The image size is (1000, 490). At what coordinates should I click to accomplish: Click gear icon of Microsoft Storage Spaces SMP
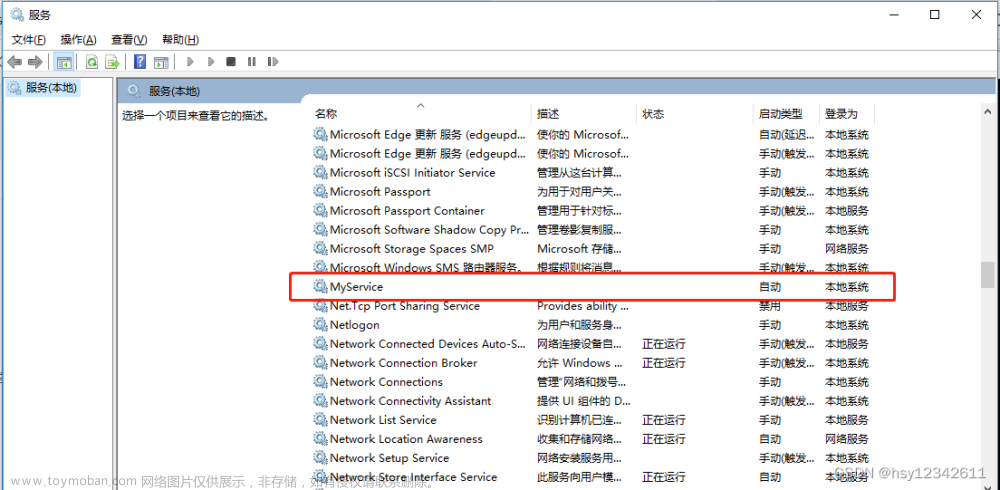320,249
